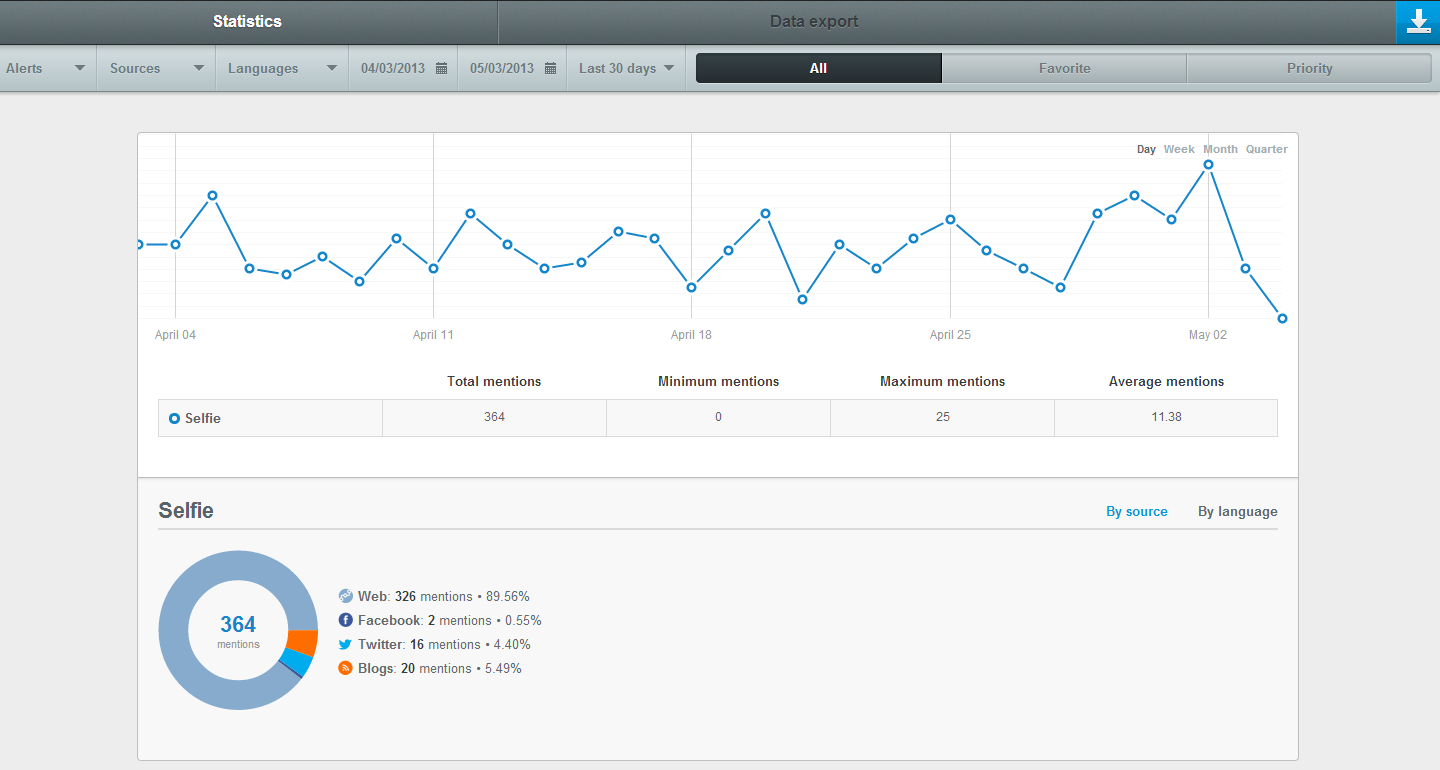Click the Twitter bird icon
The width and height of the screenshot is (1440, 770).
tap(346, 644)
